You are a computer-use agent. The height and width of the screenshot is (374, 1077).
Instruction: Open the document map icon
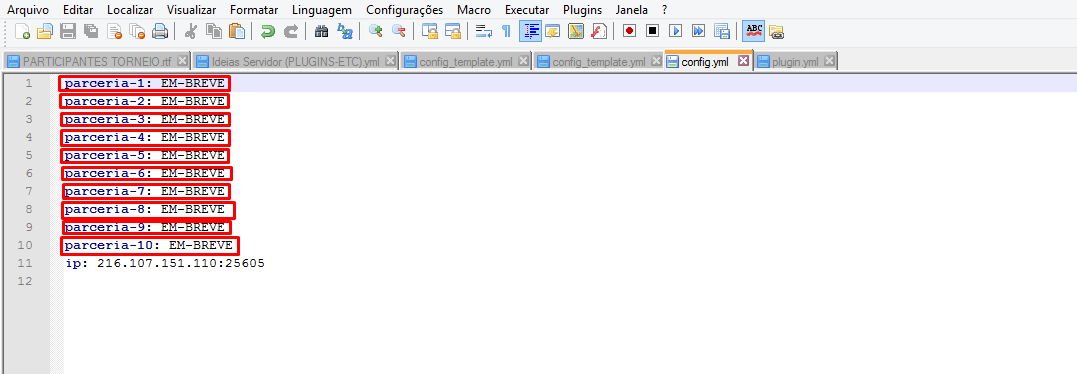click(576, 31)
